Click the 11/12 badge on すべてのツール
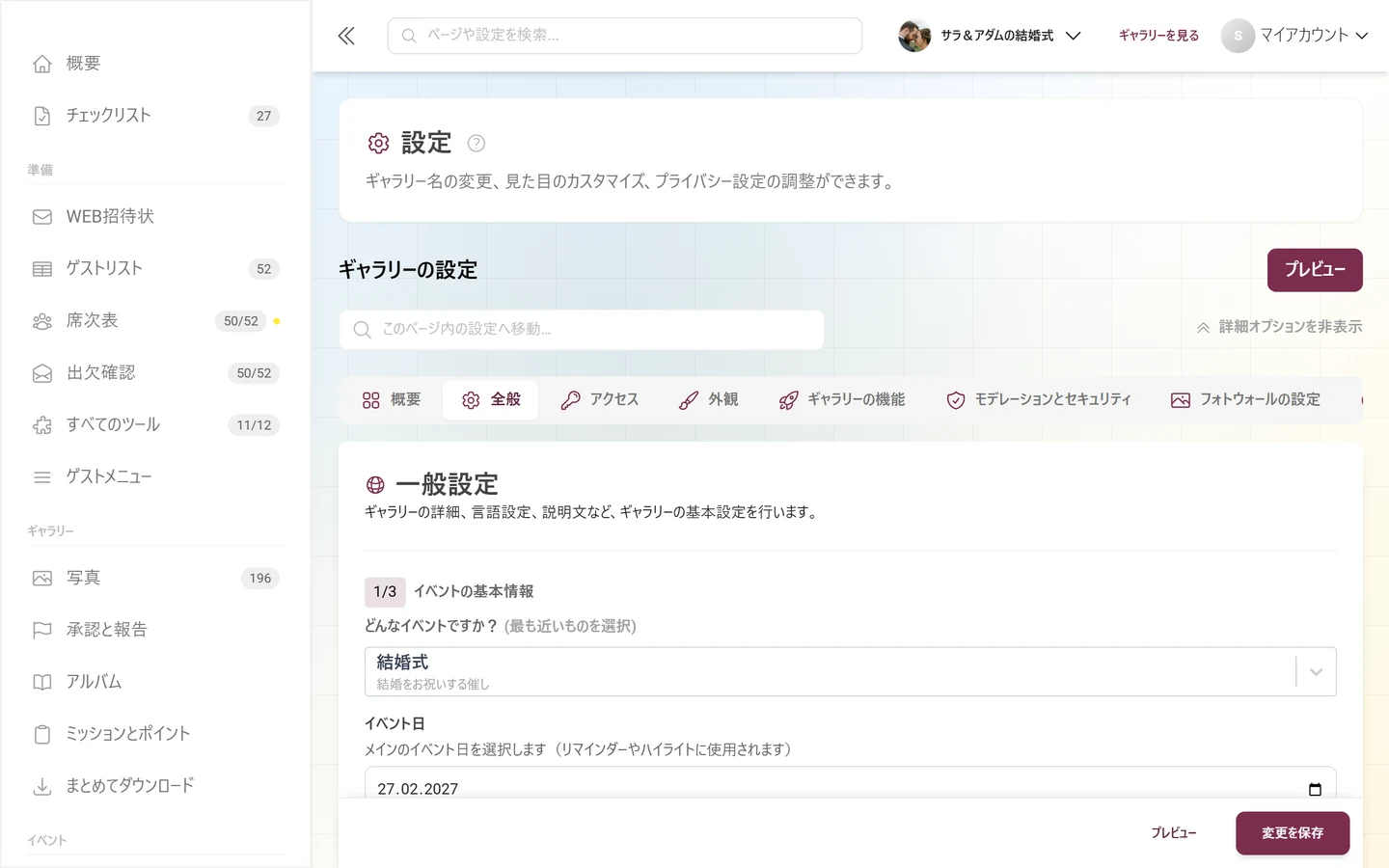The width and height of the screenshot is (1389, 868). (x=255, y=425)
